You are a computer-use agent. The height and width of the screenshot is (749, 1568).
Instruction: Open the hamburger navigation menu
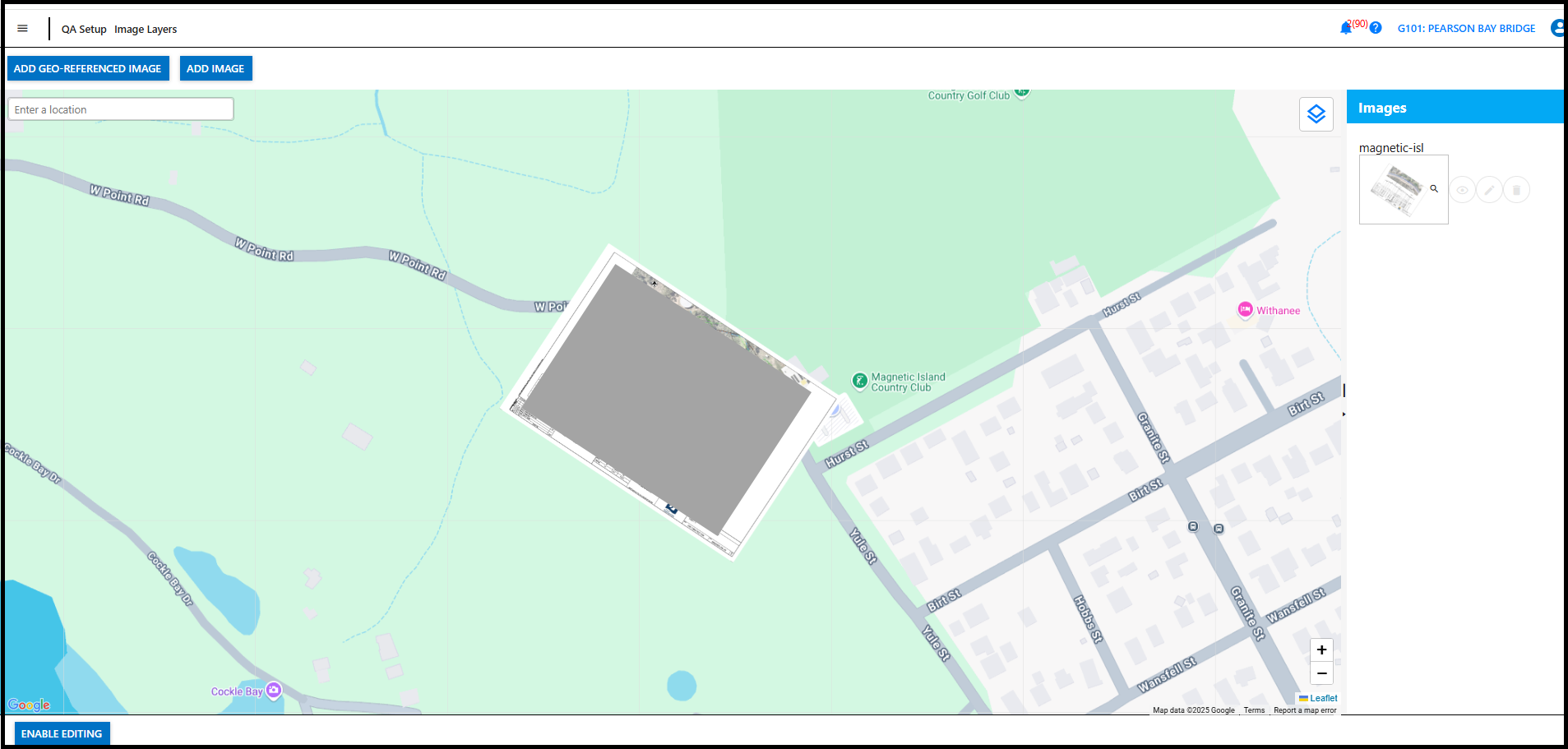click(x=22, y=29)
